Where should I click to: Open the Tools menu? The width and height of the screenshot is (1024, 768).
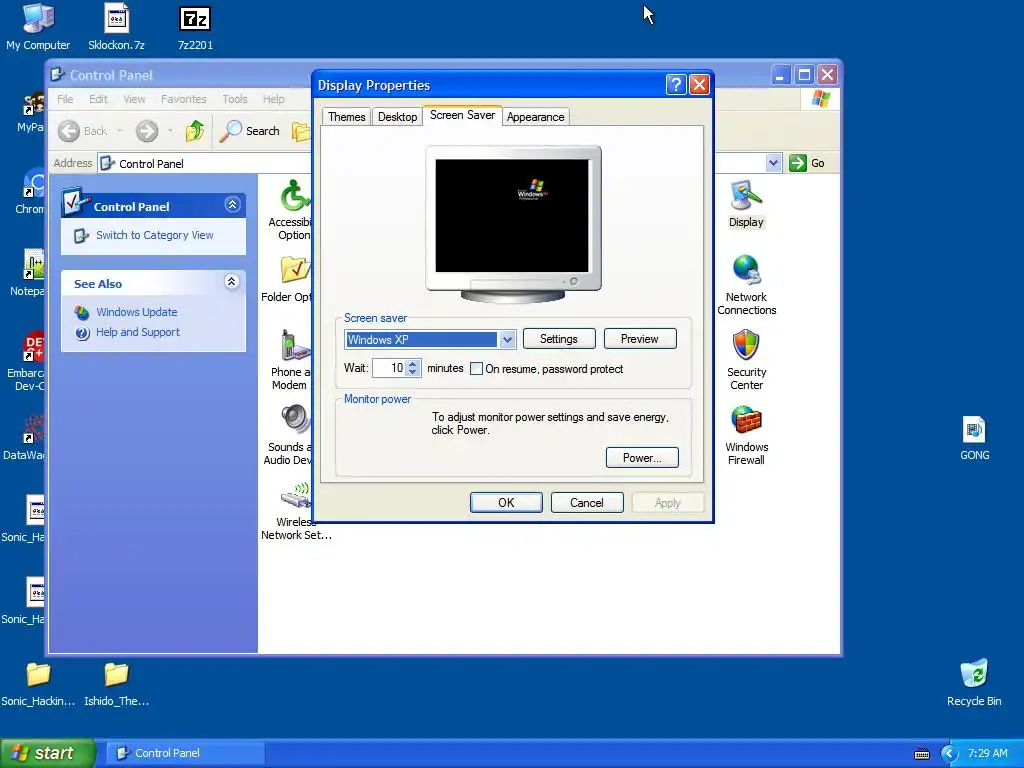point(234,99)
